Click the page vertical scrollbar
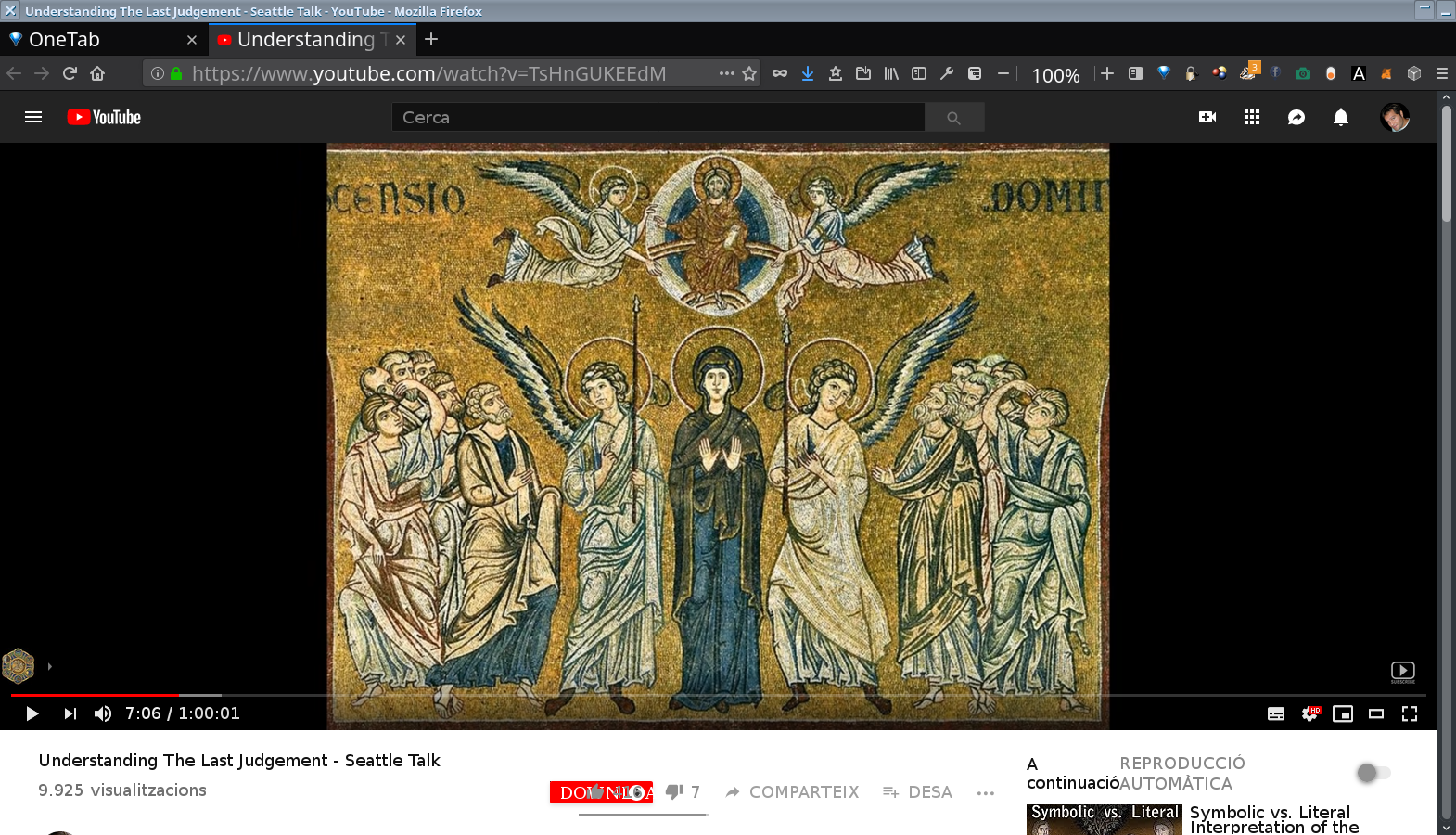Image resolution: width=1456 pixels, height=835 pixels. pos(1446,162)
